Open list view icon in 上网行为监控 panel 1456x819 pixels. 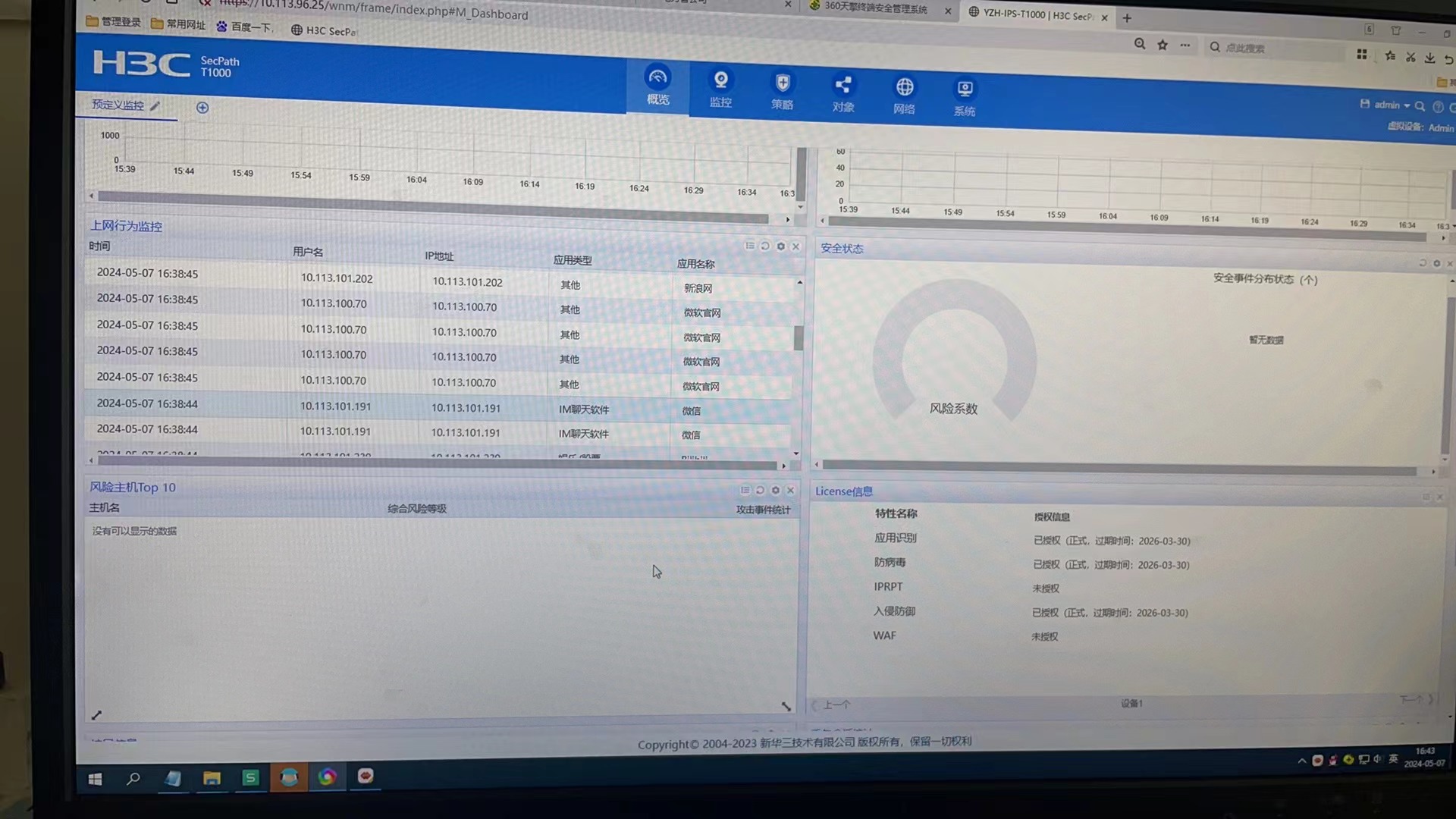pos(750,246)
